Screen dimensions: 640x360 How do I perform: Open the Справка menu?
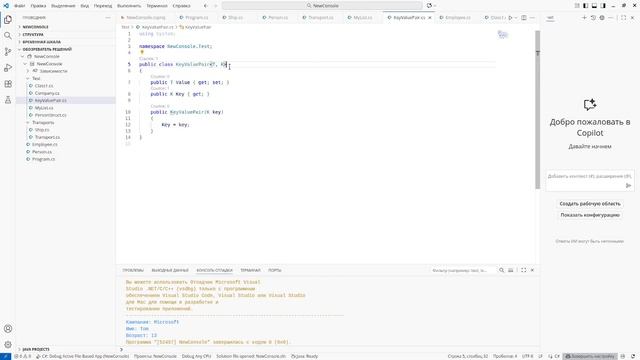[x=181, y=6]
